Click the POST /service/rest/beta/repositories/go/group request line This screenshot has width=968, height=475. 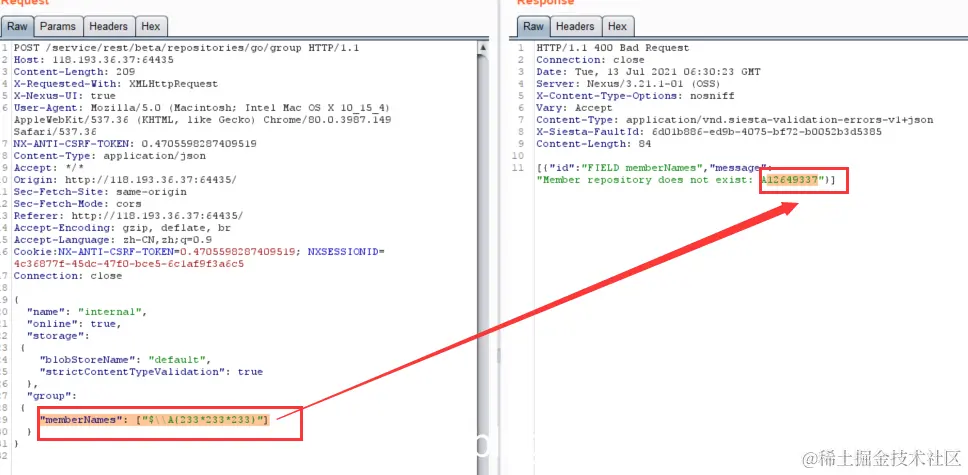186,48
